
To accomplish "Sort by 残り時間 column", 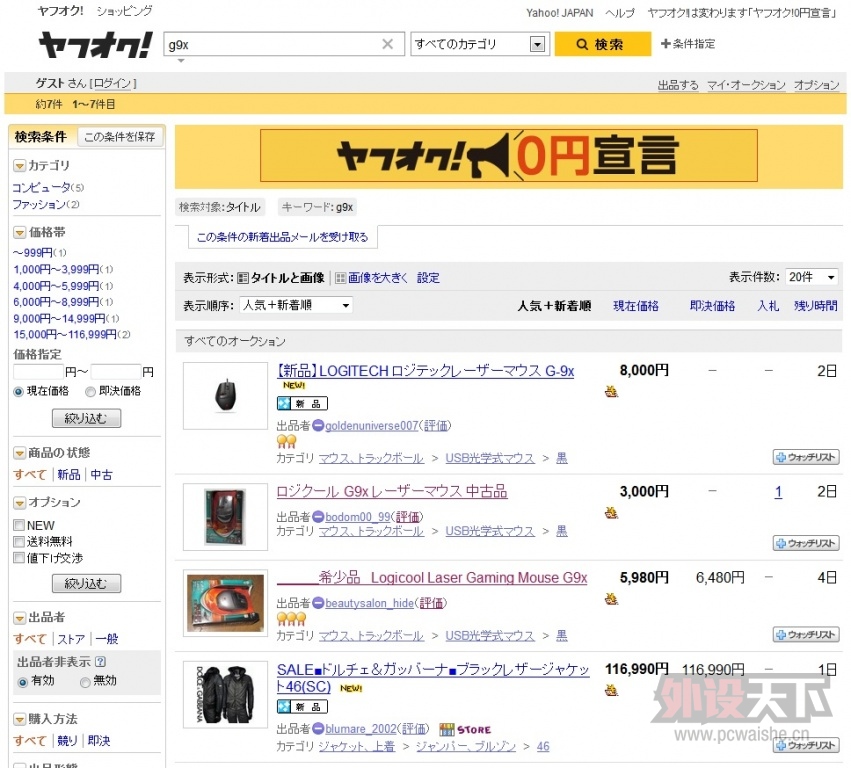I will [x=815, y=306].
